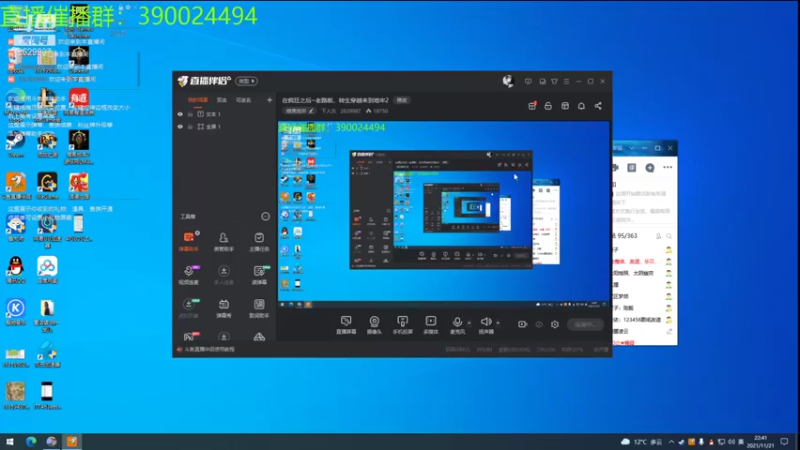
Task: Open the weather widget in the taskbar
Action: tap(641, 442)
